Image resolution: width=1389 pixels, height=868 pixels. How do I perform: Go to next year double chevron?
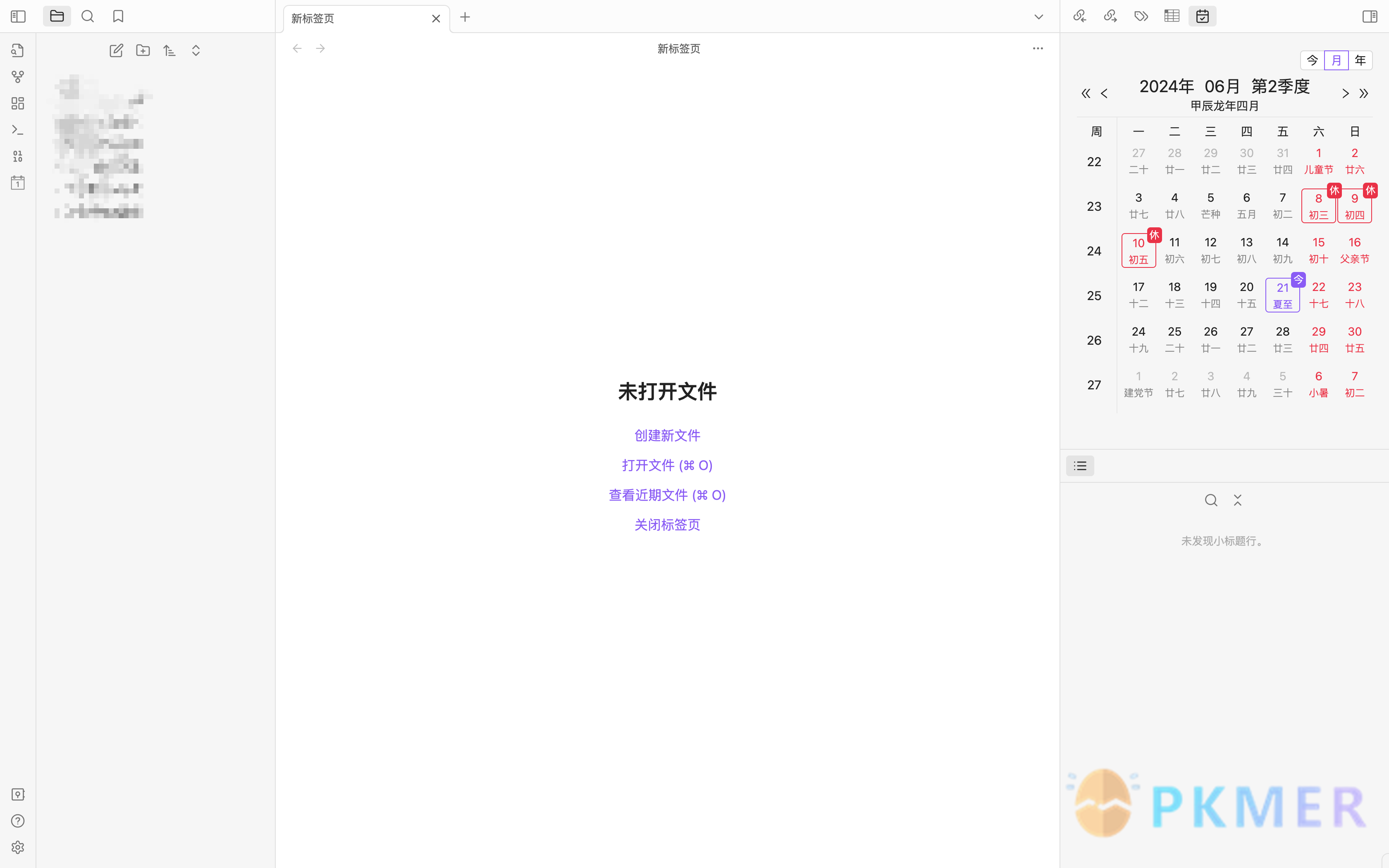tap(1364, 93)
